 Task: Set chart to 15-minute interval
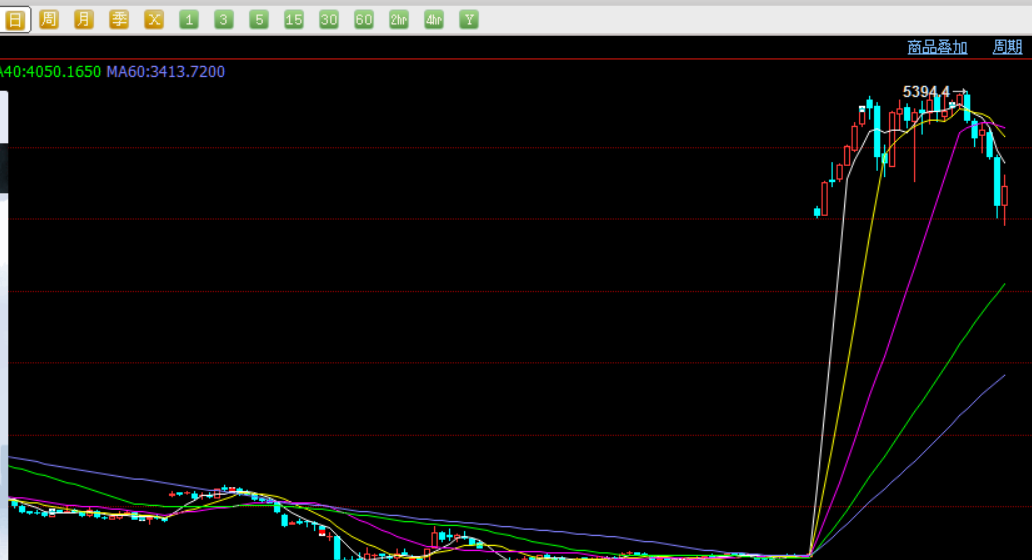click(x=294, y=20)
